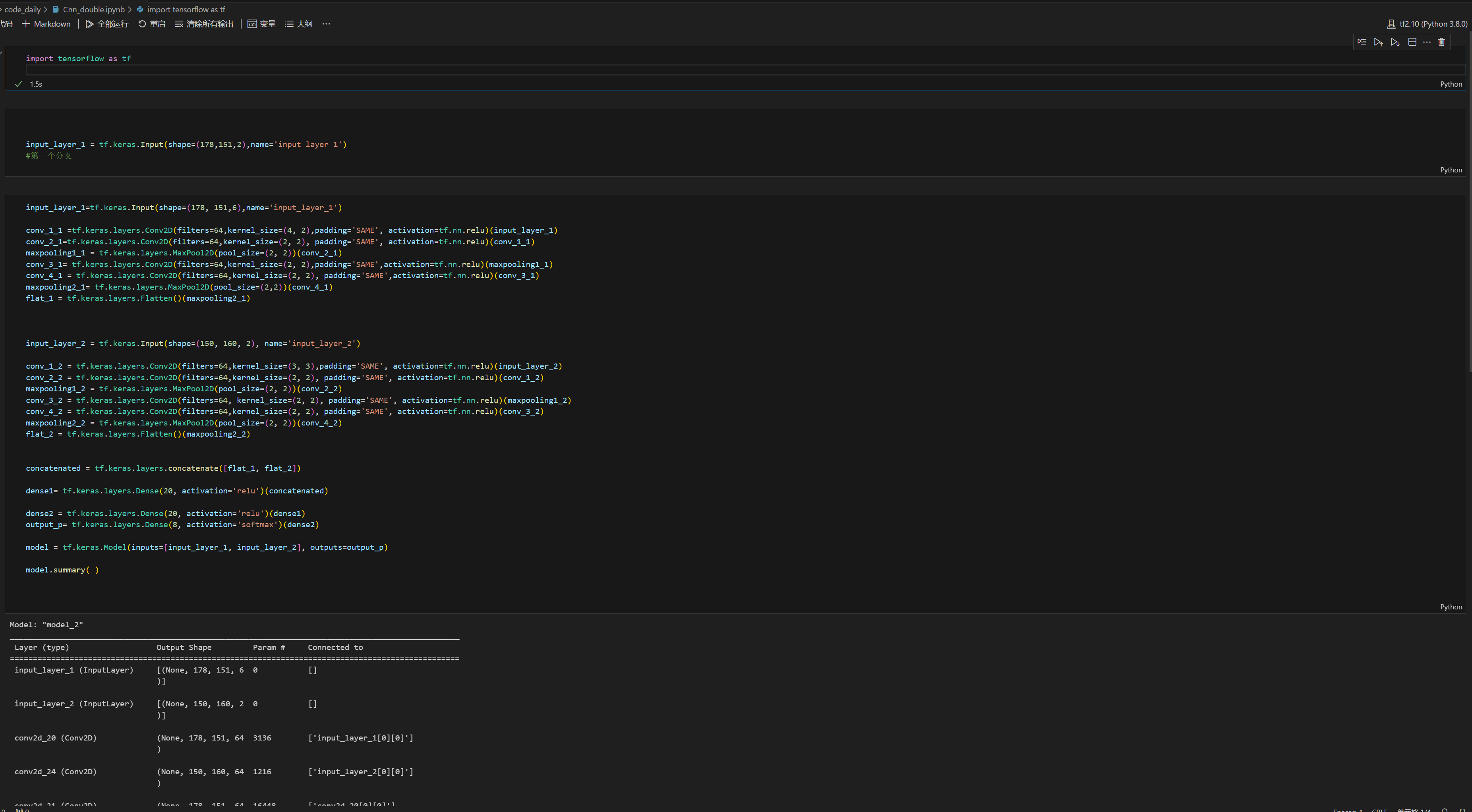Viewport: 1472px width, 812px height.
Task: Open notebook toolbar more actions ellipsis
Action: (x=326, y=24)
